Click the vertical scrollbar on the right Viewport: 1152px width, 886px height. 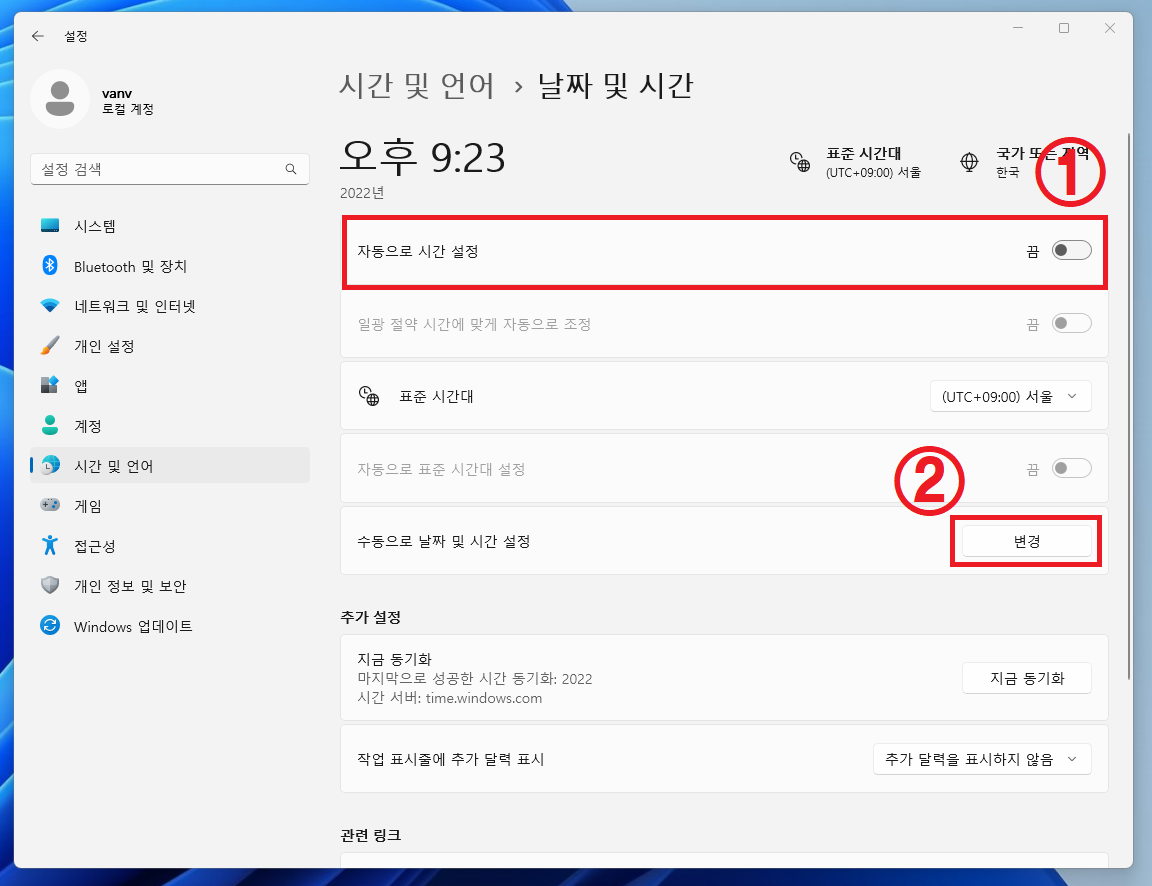1128,406
